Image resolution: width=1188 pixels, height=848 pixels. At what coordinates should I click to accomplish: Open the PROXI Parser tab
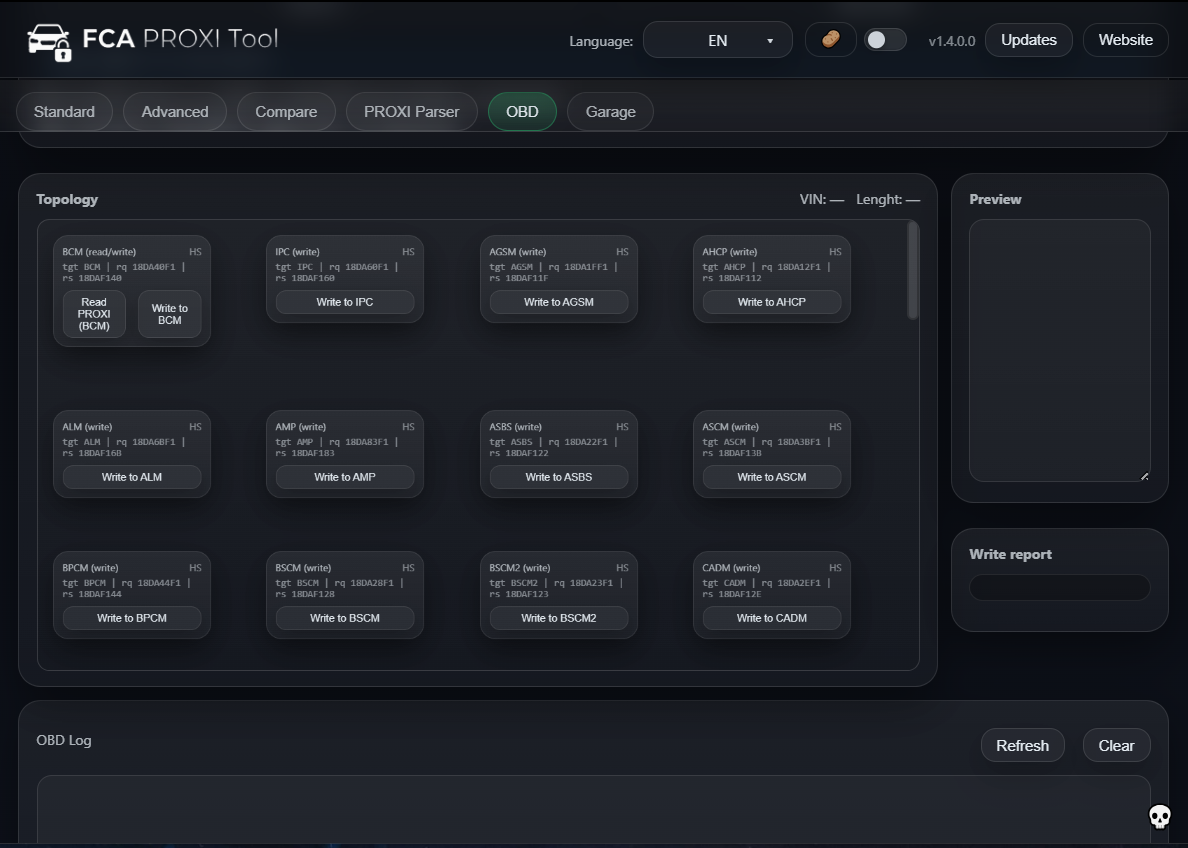411,111
